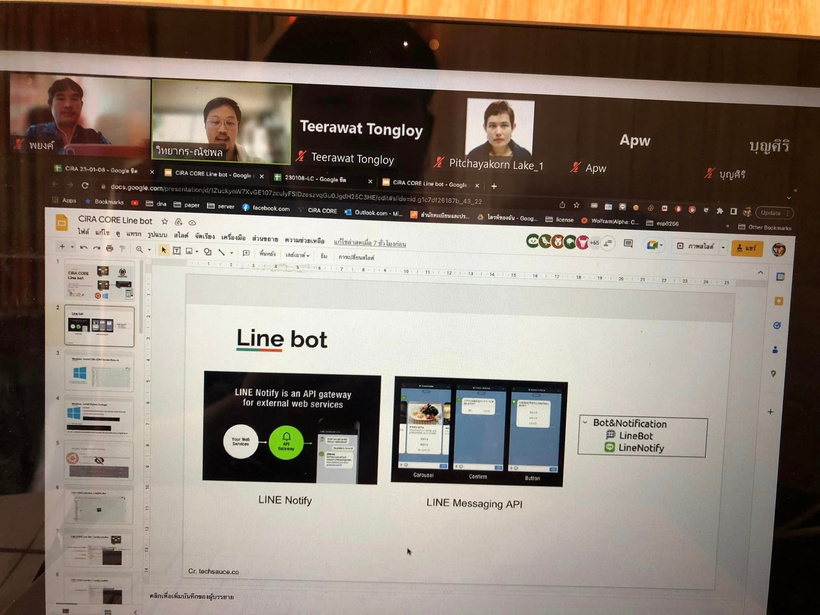Screen dimensions: 820x615
Task: Star the CIRA CORE Line bot document
Action: [x=164, y=220]
